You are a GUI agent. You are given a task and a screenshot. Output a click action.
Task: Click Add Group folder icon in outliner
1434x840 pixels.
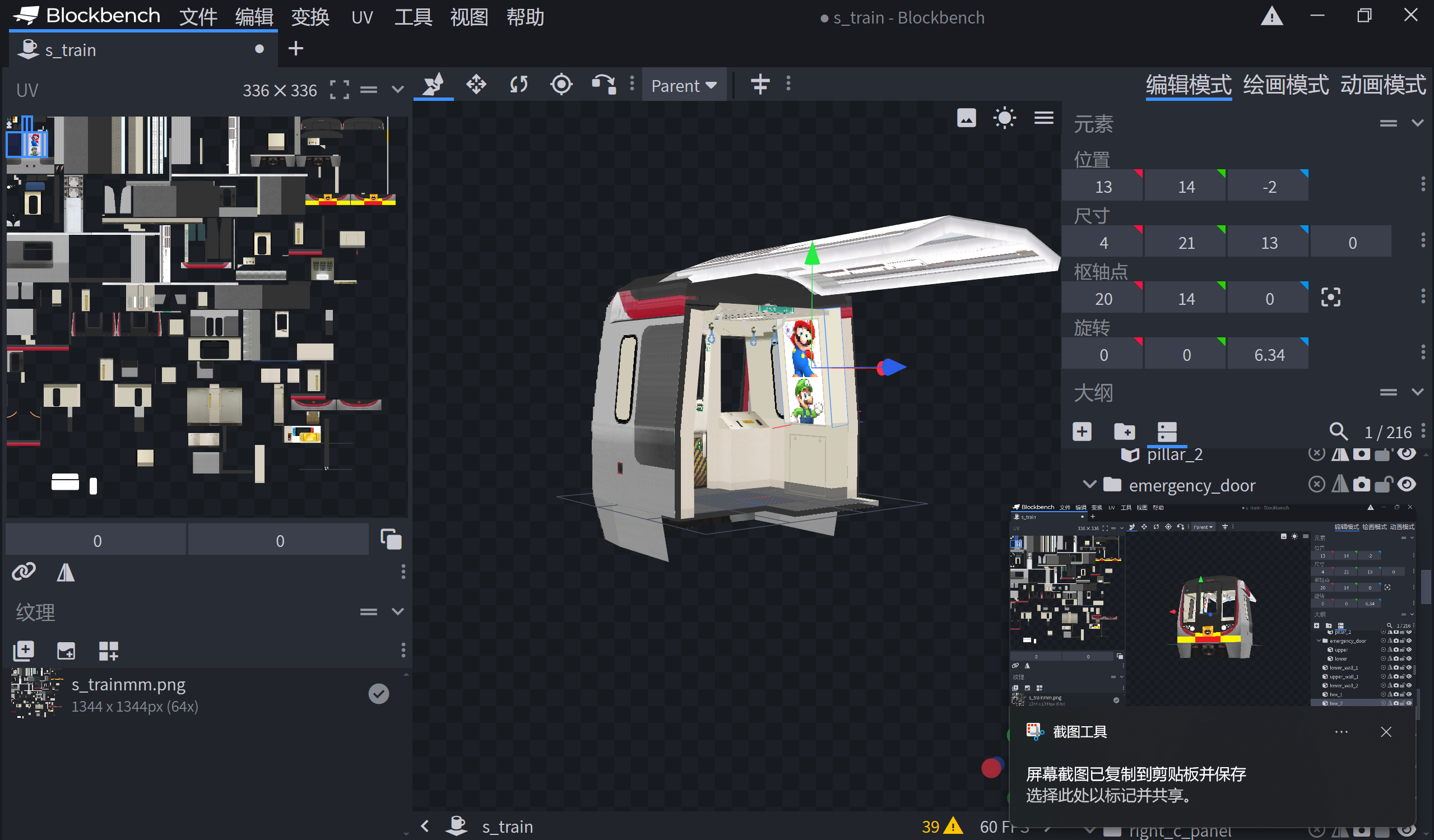click(1124, 431)
